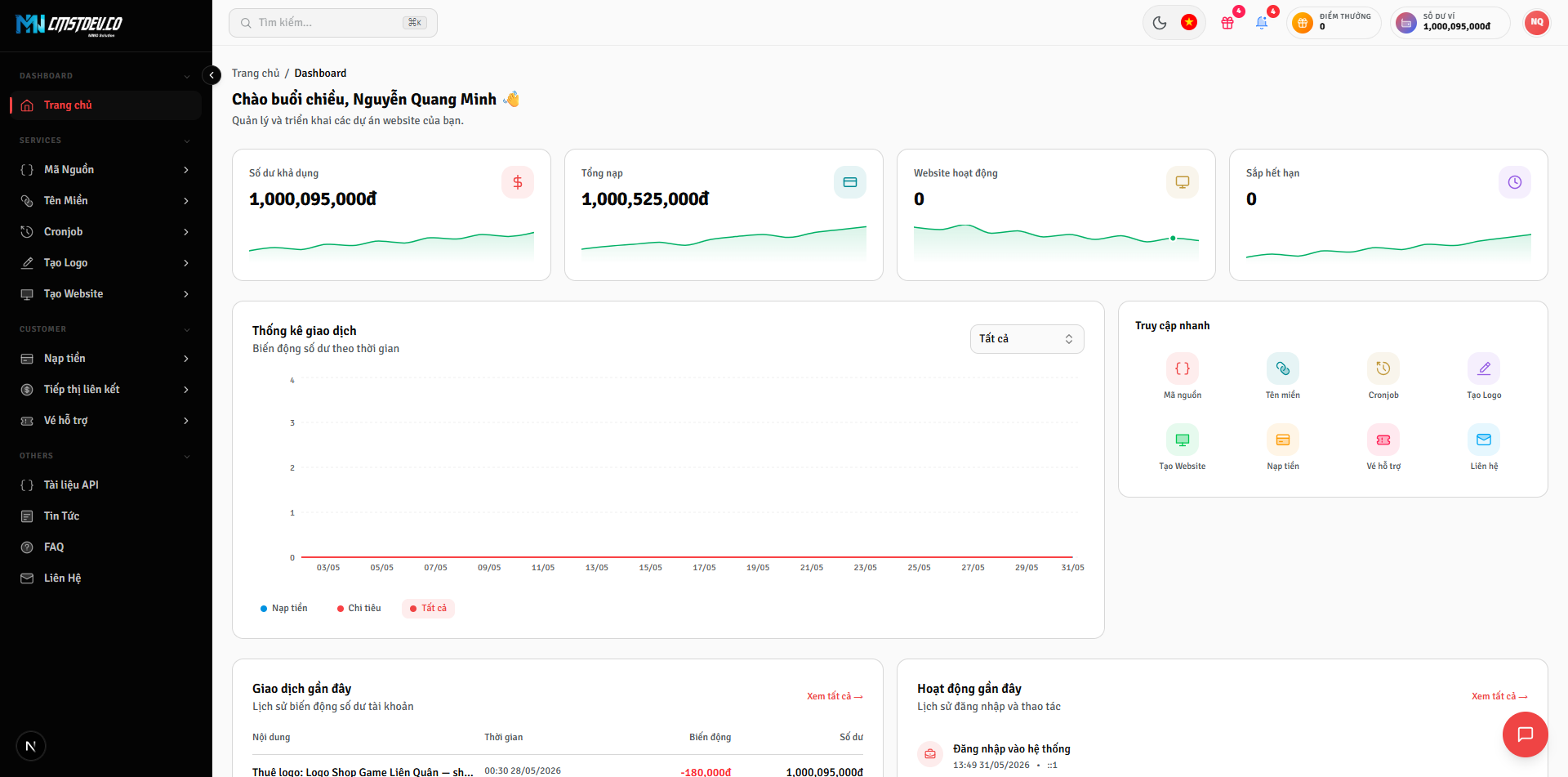1568x777 pixels.
Task: Open the NQ user avatar menu
Action: pos(1537,23)
